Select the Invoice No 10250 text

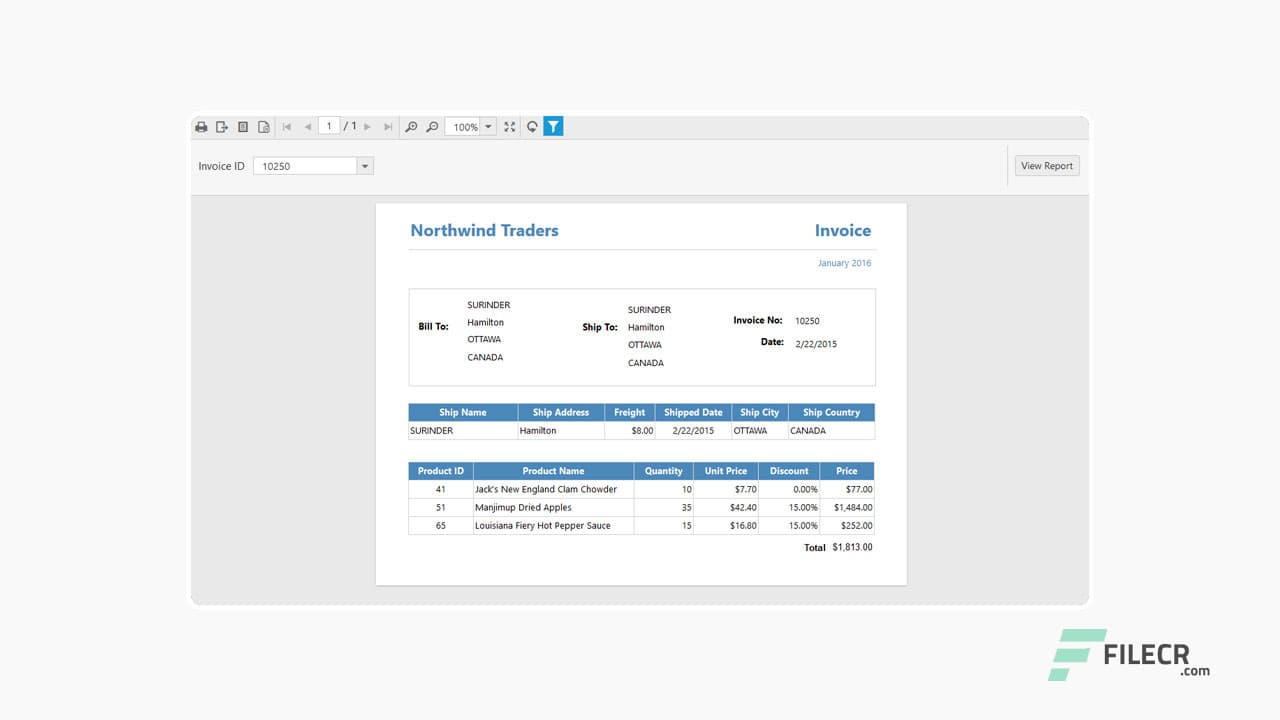807,320
